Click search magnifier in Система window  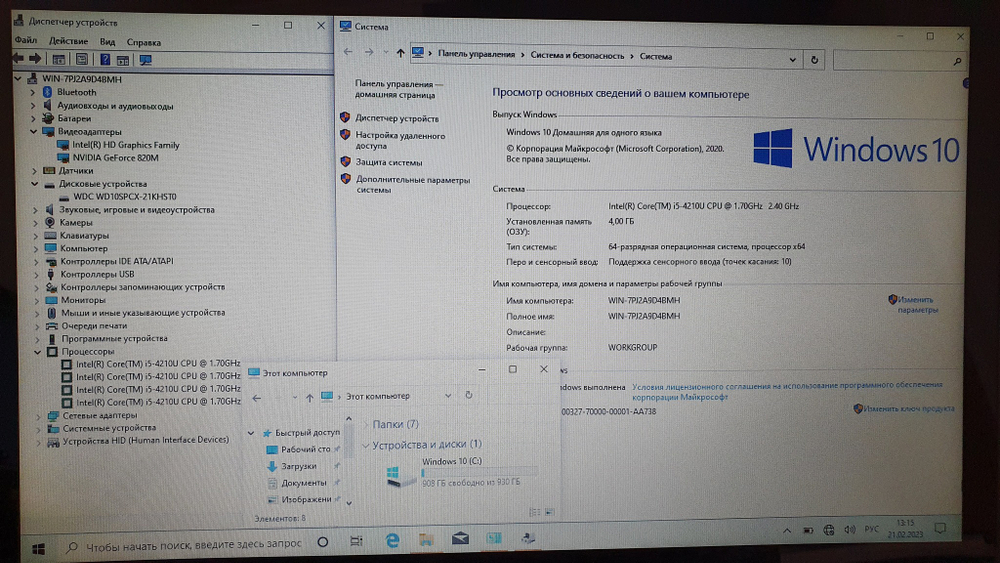tap(957, 61)
